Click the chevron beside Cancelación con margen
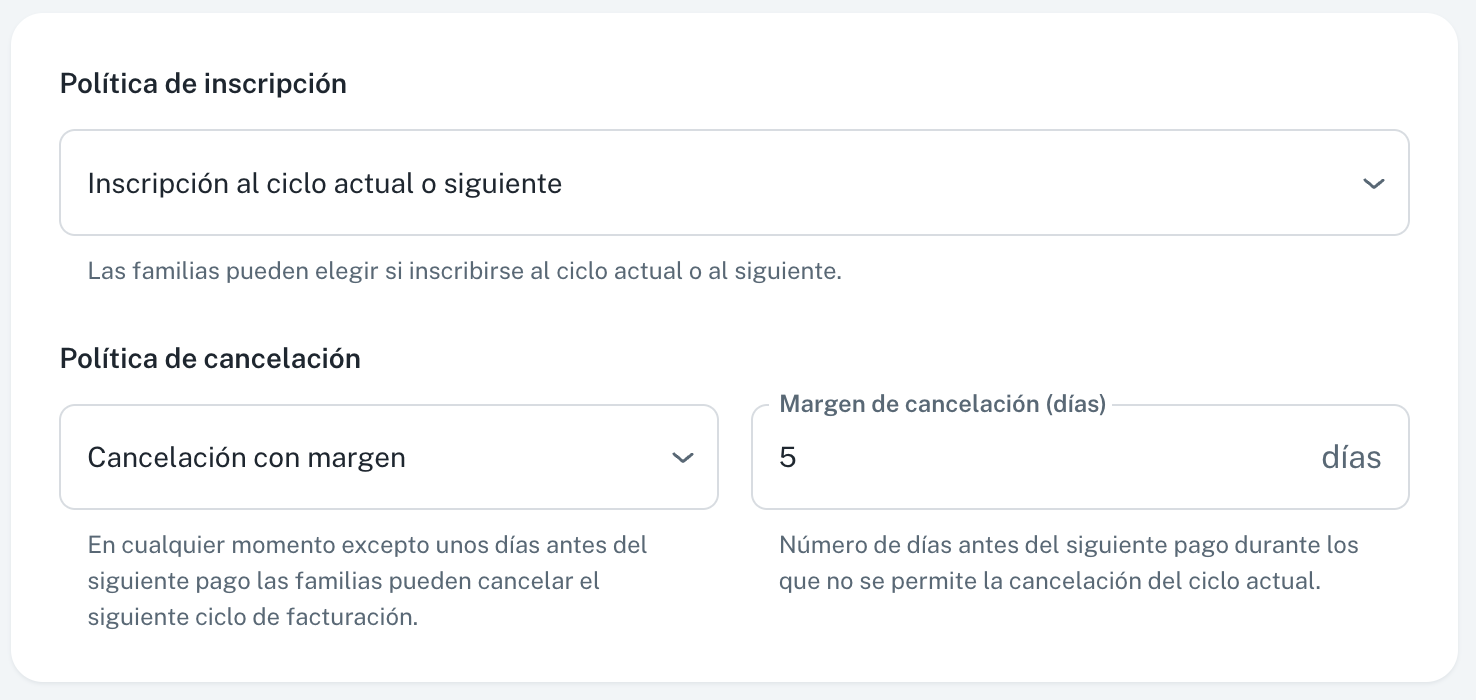The height and width of the screenshot is (700, 1476). [682, 458]
